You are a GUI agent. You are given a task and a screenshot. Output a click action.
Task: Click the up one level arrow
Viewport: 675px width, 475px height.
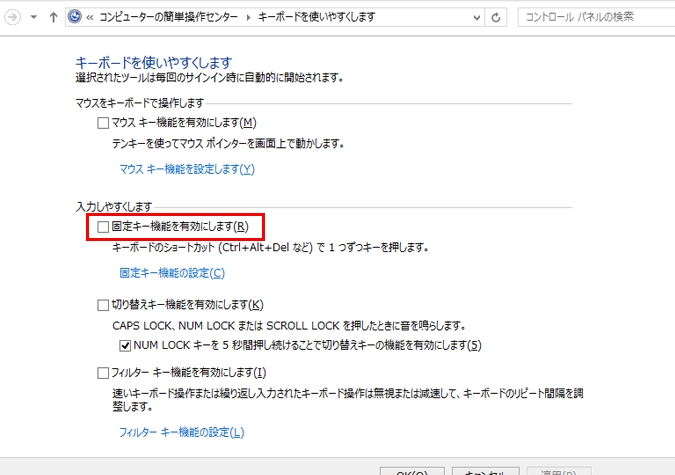point(53,18)
